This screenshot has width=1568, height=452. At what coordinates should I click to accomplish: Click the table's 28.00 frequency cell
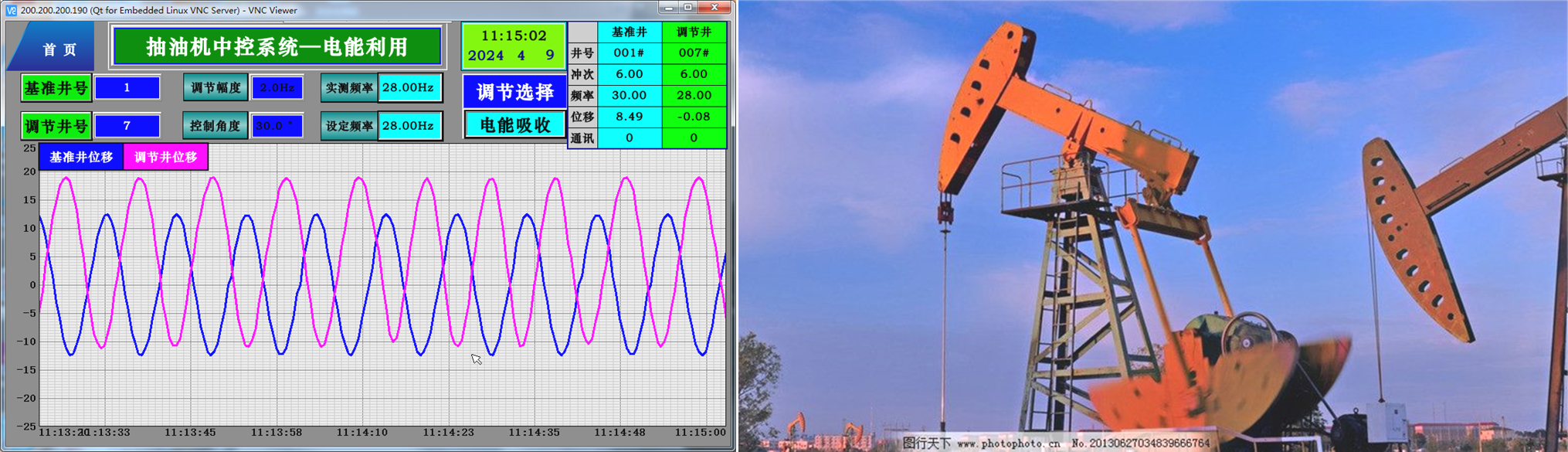tap(694, 96)
